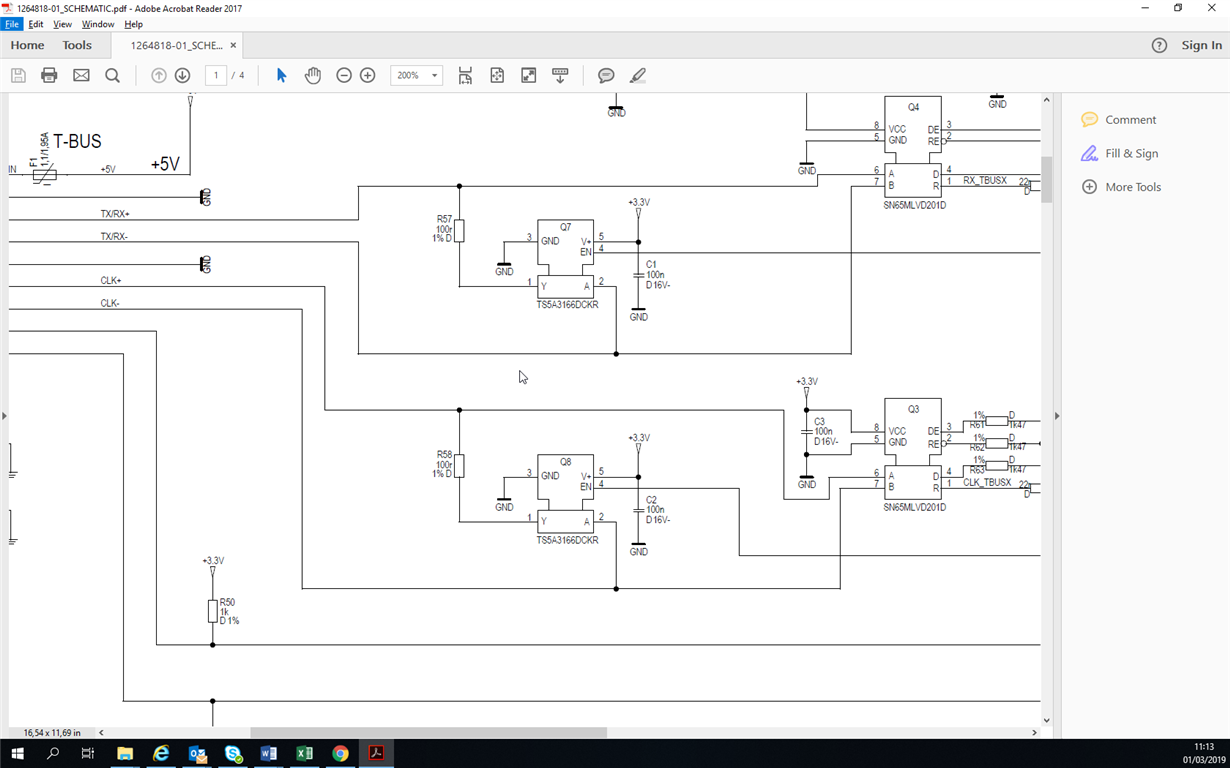Screen dimensions: 1230x768
Task: Send file by email envelope icon
Action: pyautogui.click(x=81, y=75)
